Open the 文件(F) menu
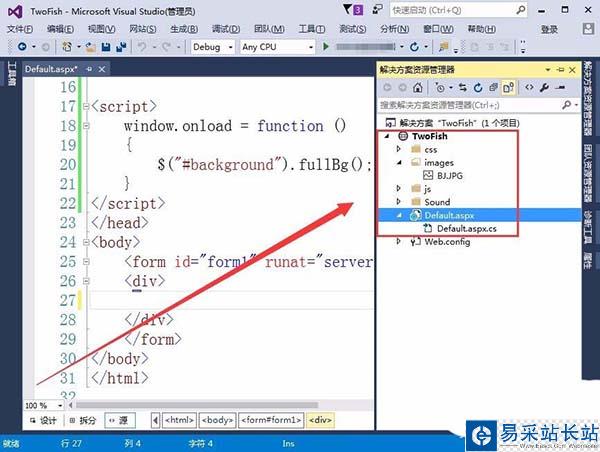 point(20,29)
